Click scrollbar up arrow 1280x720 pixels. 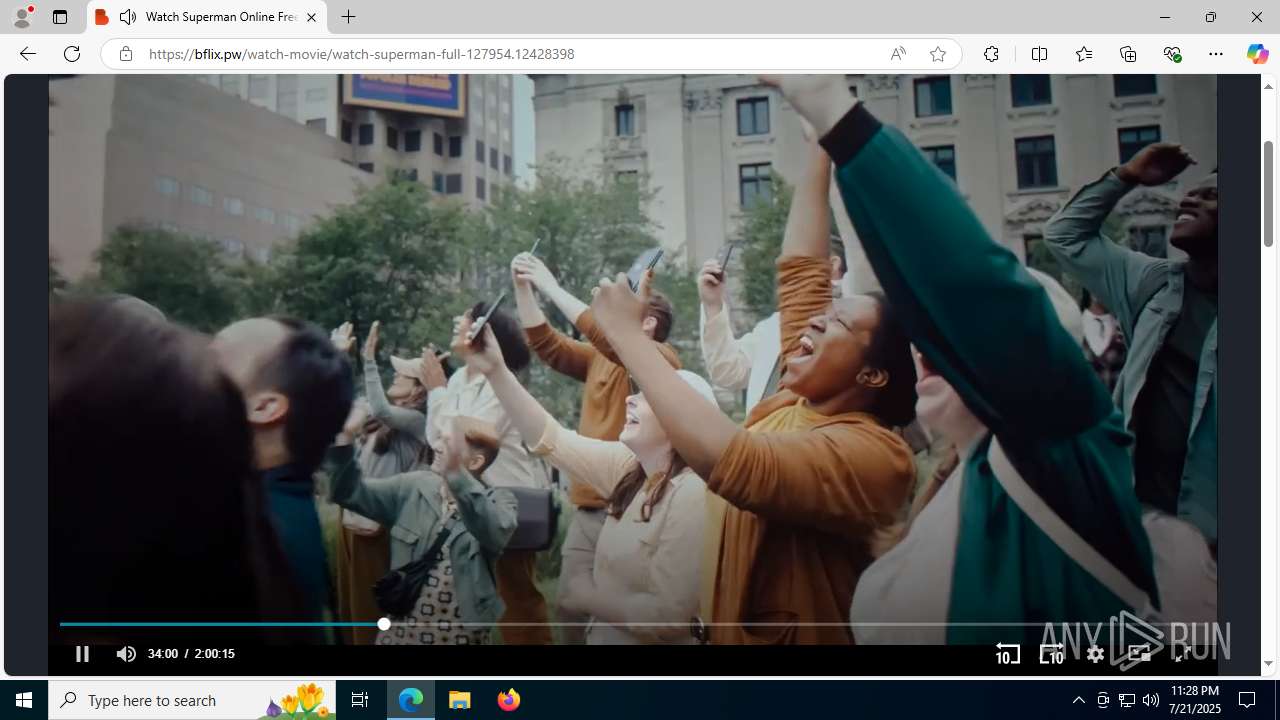point(1268,86)
